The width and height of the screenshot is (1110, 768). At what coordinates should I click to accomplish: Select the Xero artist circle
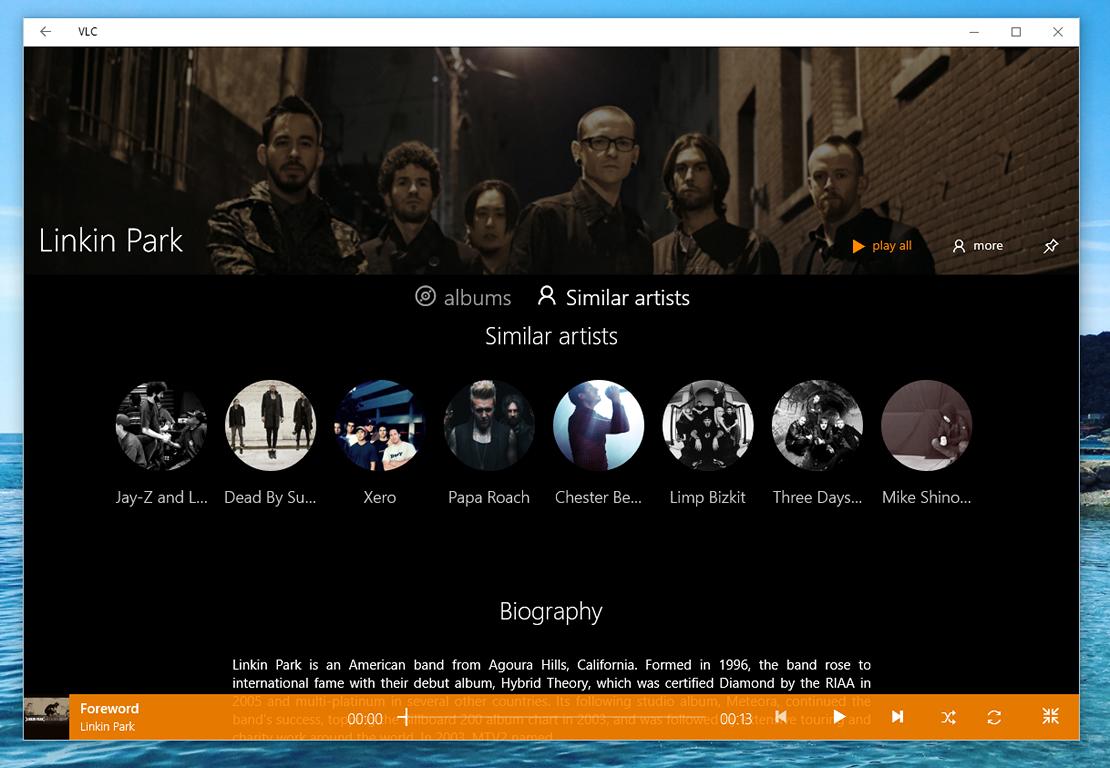click(x=379, y=425)
